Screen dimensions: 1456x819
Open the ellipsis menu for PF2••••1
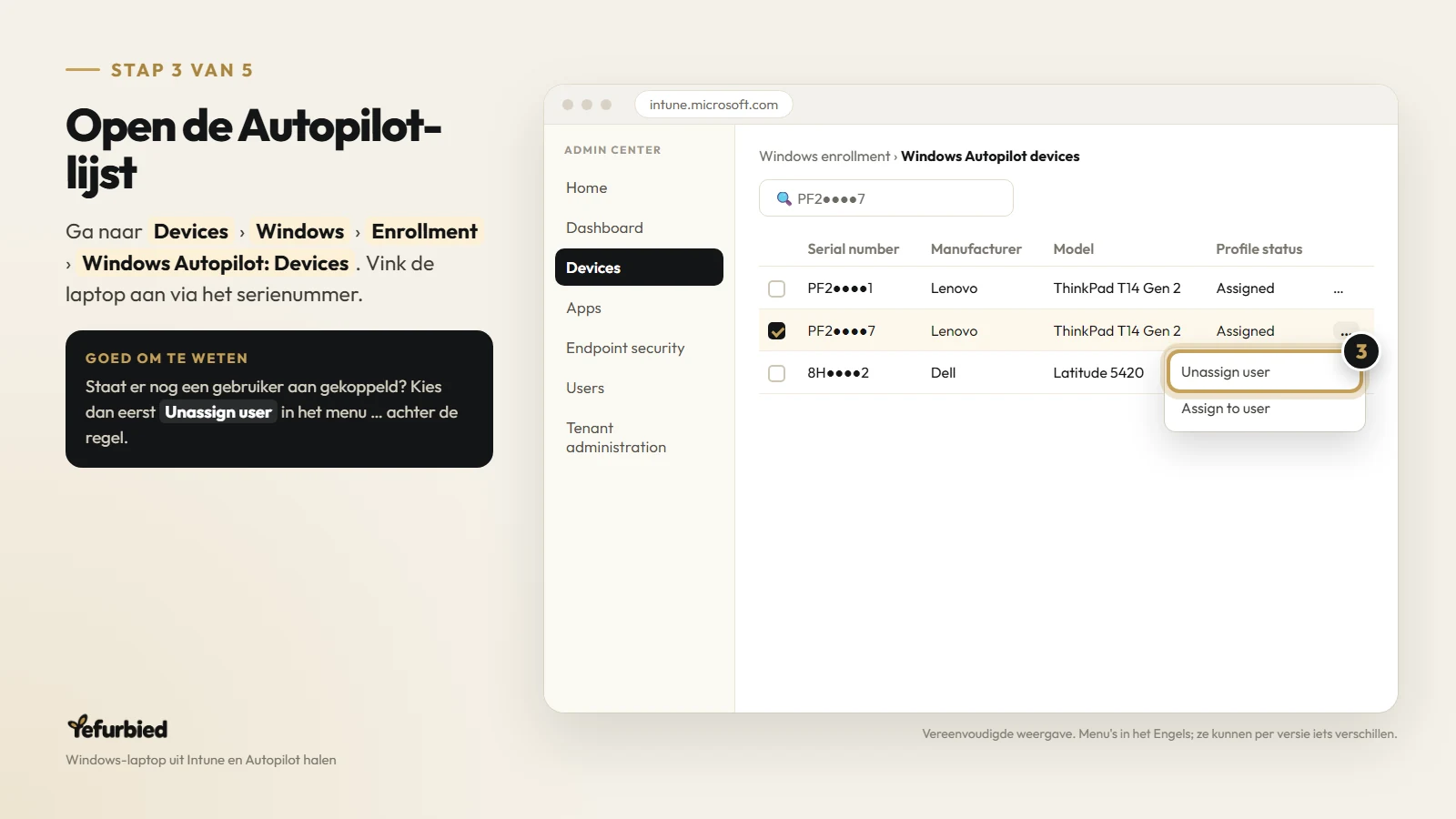pyautogui.click(x=1339, y=290)
